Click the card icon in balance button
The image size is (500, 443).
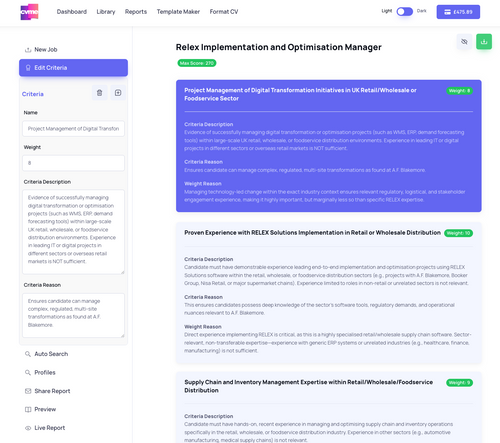[447, 12]
